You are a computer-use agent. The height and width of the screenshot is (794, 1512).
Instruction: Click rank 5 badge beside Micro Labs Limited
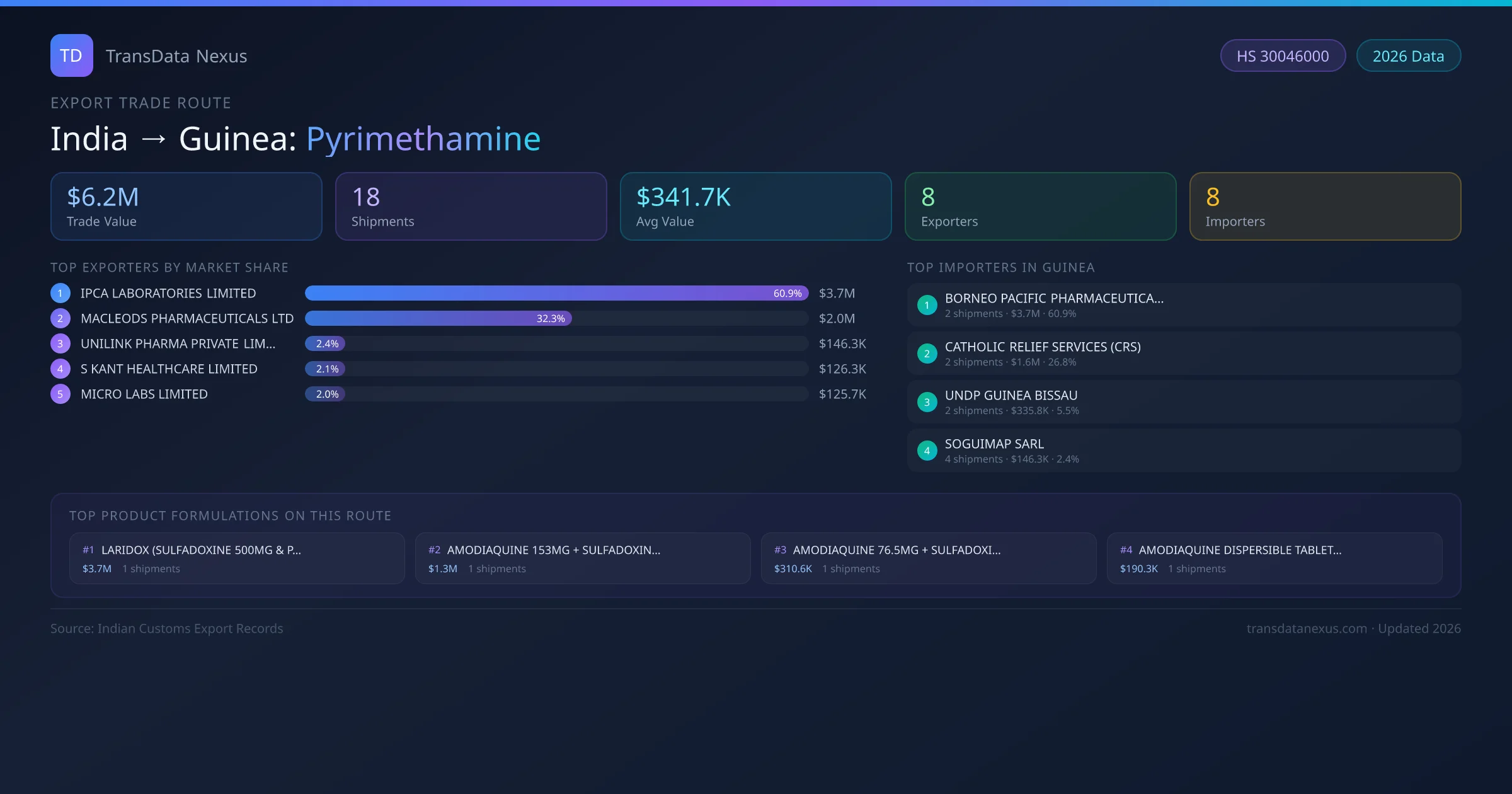coord(60,394)
